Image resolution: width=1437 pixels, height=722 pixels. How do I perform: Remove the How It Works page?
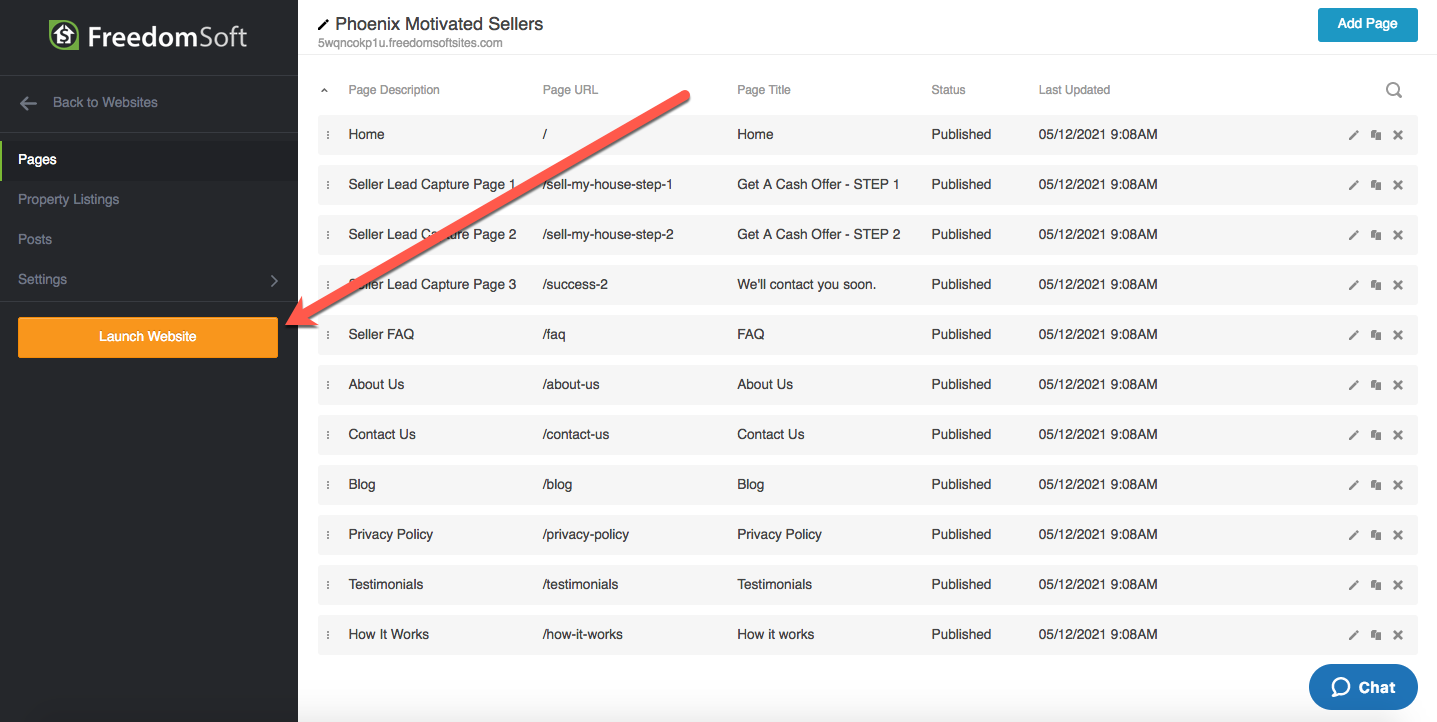tap(1398, 635)
